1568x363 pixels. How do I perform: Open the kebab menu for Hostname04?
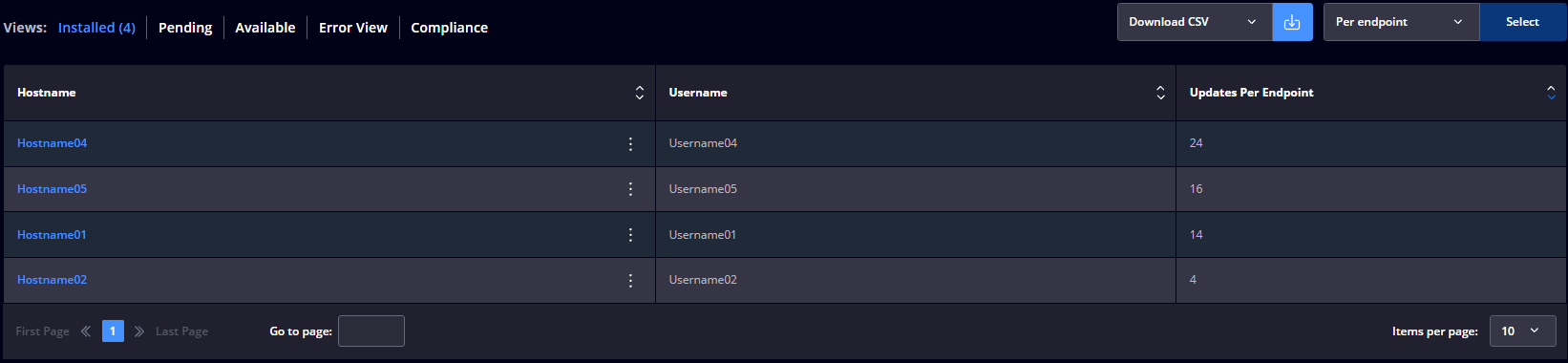click(x=630, y=143)
